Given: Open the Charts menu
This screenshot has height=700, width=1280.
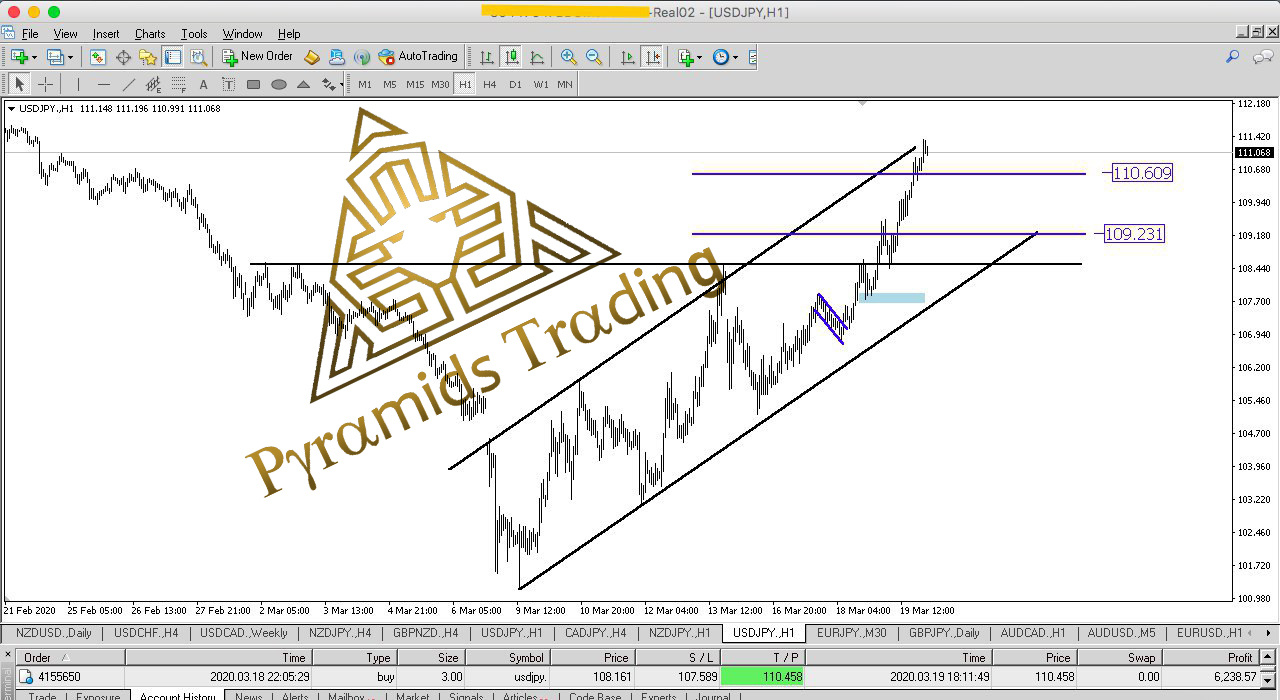Looking at the screenshot, I should coord(150,34).
